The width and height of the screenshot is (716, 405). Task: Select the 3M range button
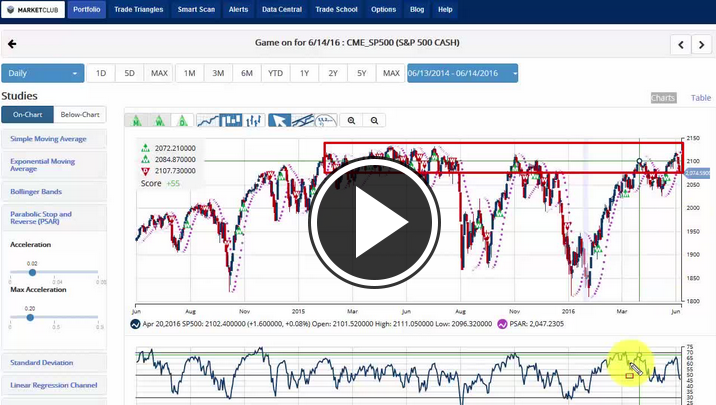tap(218, 73)
